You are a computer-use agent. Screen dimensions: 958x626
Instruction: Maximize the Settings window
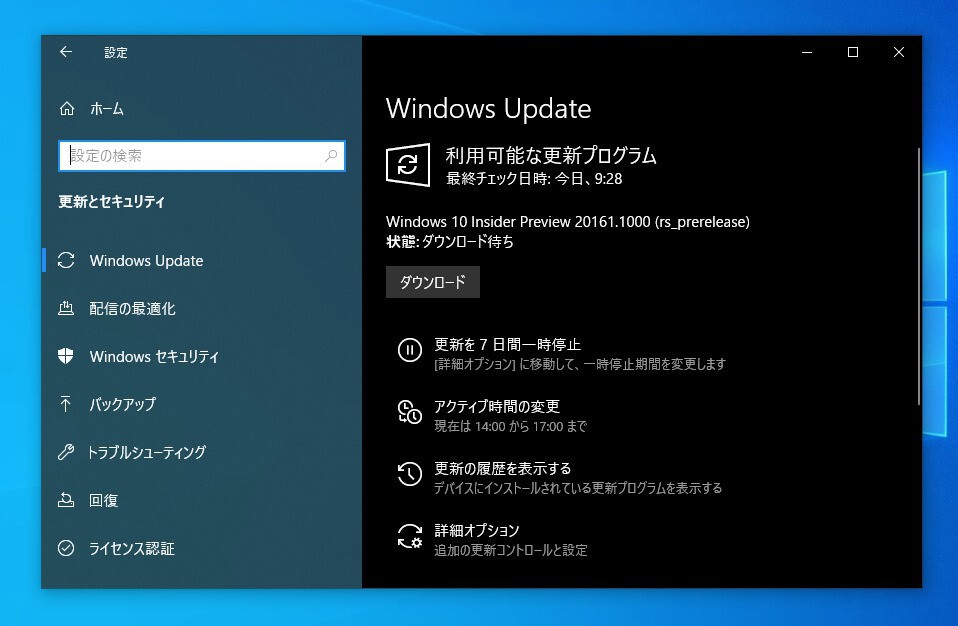point(853,53)
